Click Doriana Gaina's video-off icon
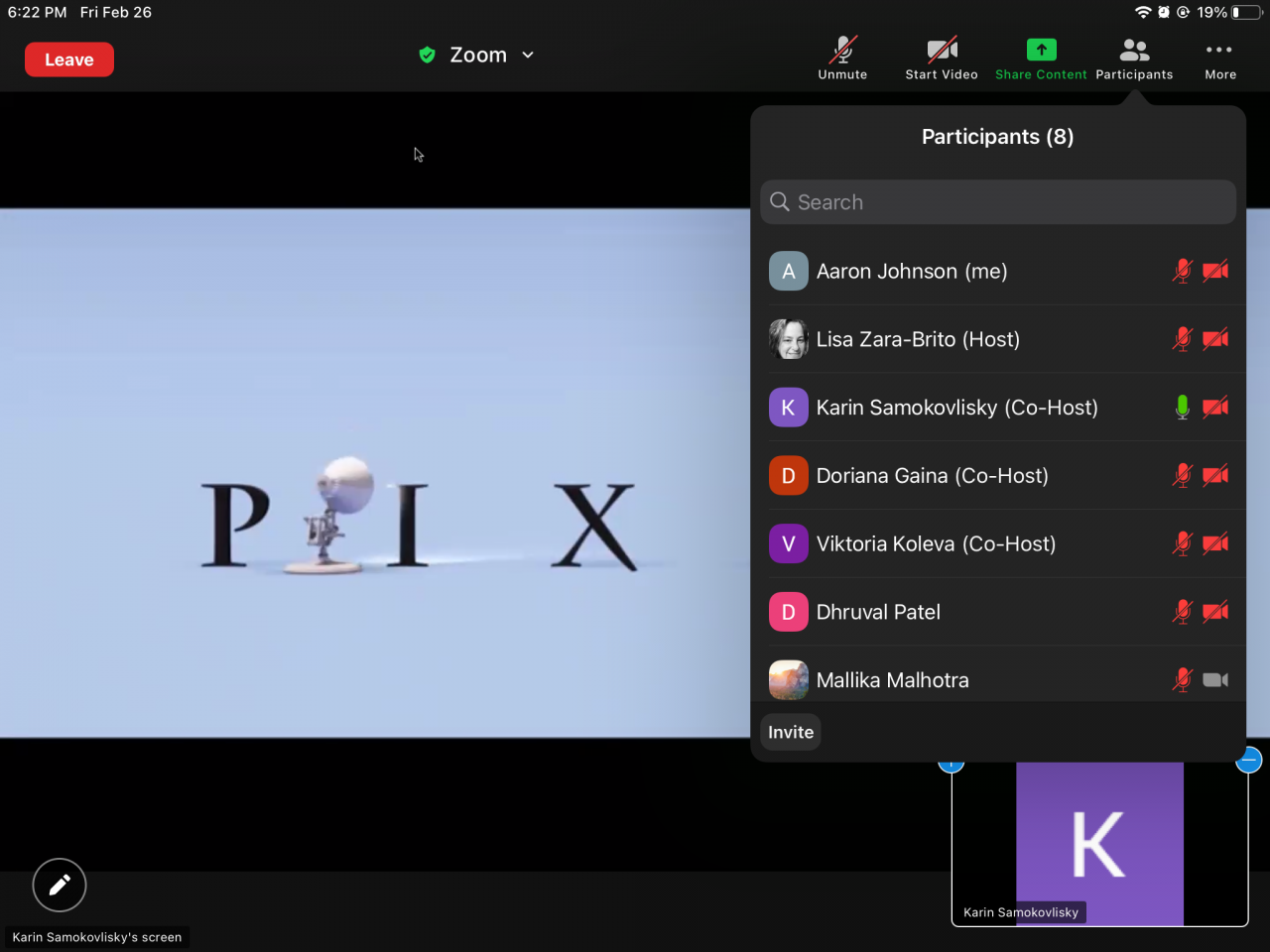The height and width of the screenshot is (952, 1270). click(x=1215, y=476)
